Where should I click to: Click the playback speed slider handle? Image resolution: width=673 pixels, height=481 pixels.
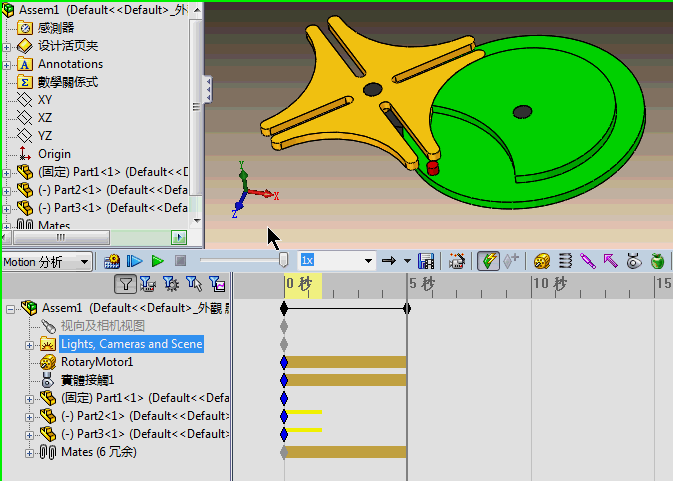pos(283,260)
